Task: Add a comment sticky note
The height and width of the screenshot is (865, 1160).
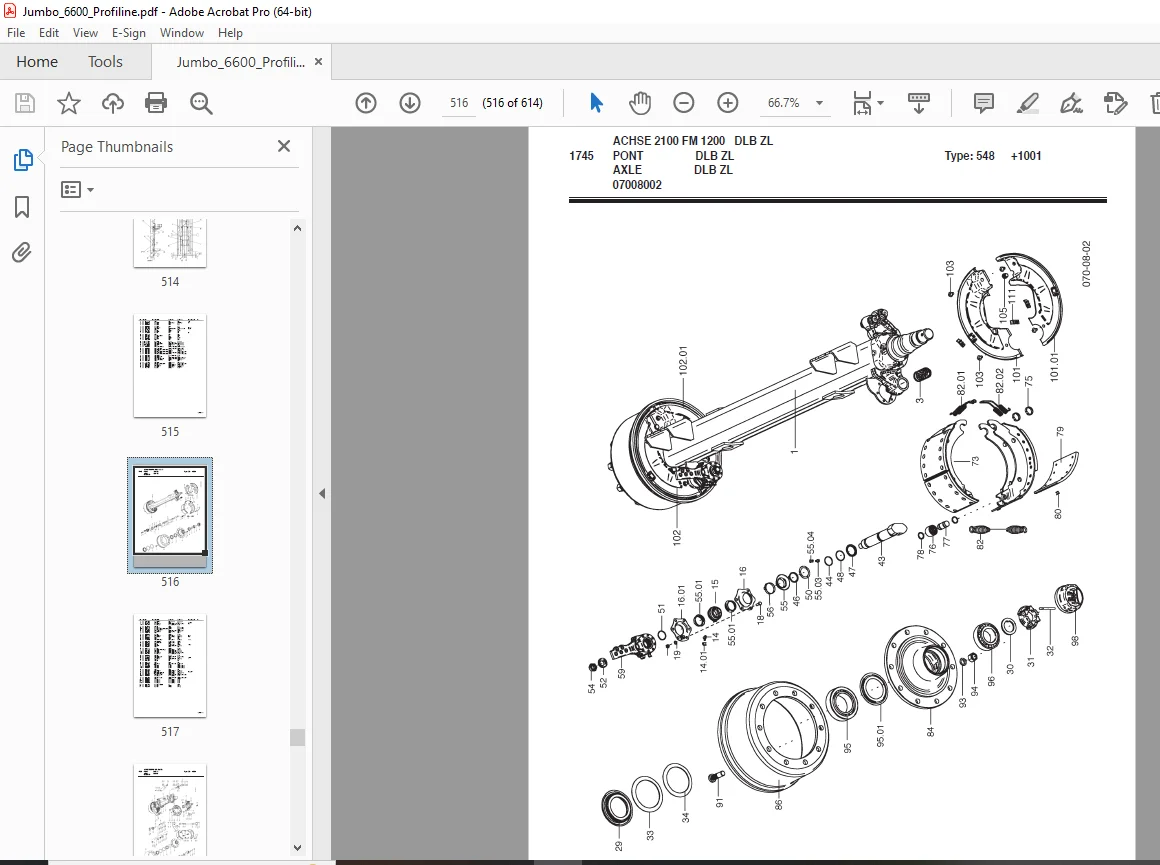Action: [984, 103]
